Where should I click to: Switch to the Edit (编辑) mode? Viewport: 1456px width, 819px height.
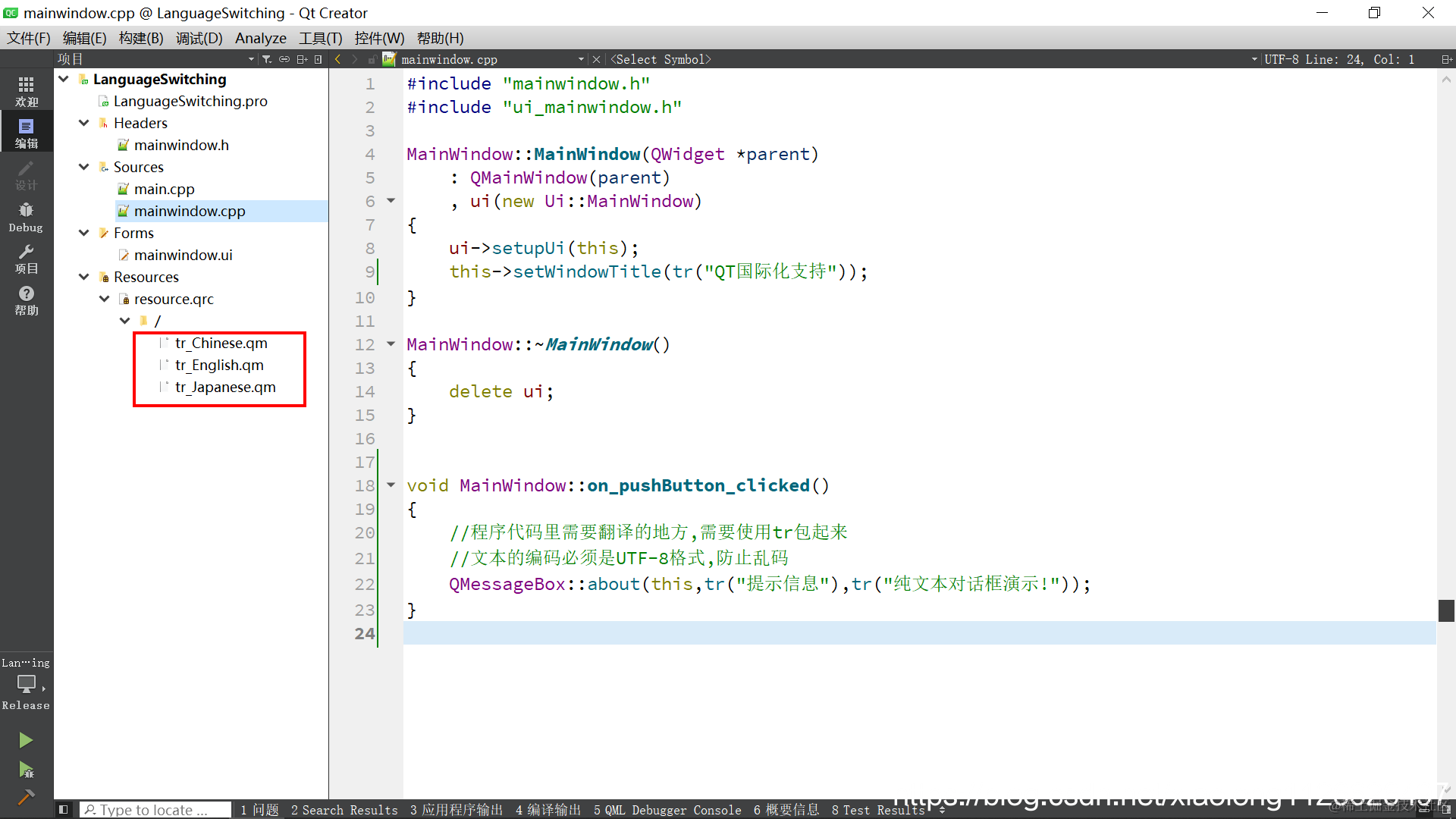pyautogui.click(x=27, y=132)
